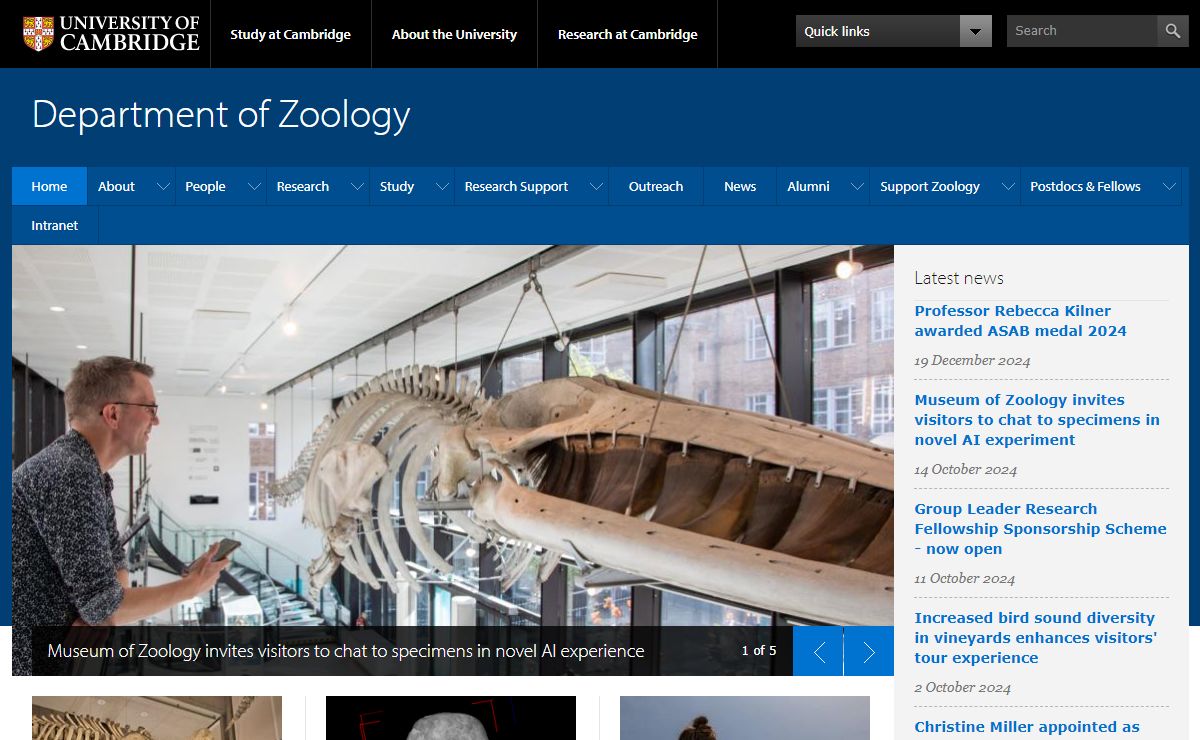This screenshot has width=1200, height=740.
Task: Open the dark middle thumbnail below the carousel
Action: (x=451, y=718)
